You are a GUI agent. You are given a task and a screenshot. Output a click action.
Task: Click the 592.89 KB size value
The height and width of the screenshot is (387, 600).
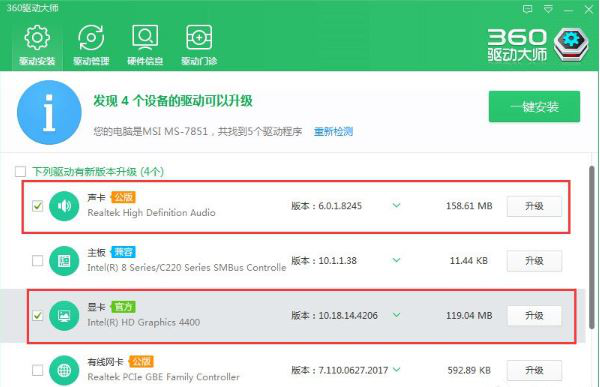coord(469,370)
